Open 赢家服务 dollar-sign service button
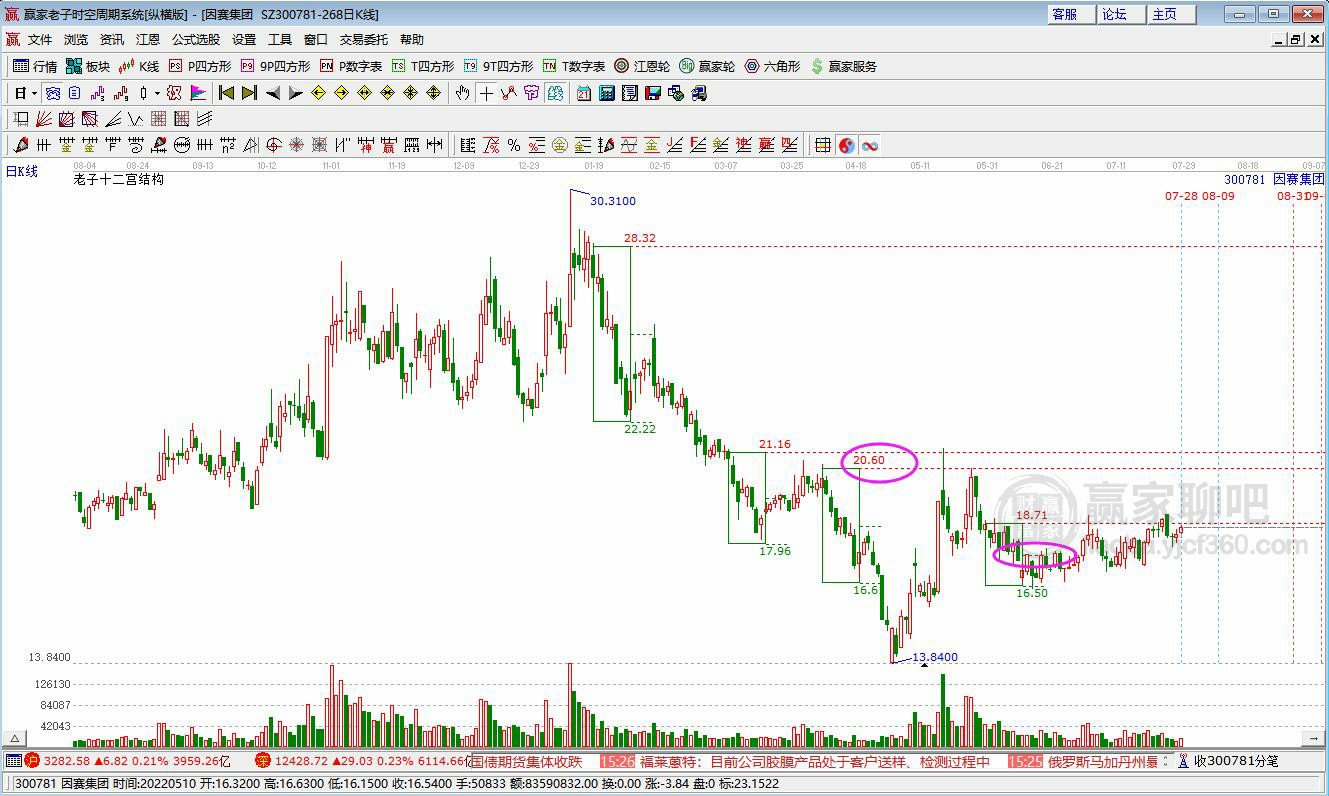The width and height of the screenshot is (1329, 796). (x=843, y=66)
